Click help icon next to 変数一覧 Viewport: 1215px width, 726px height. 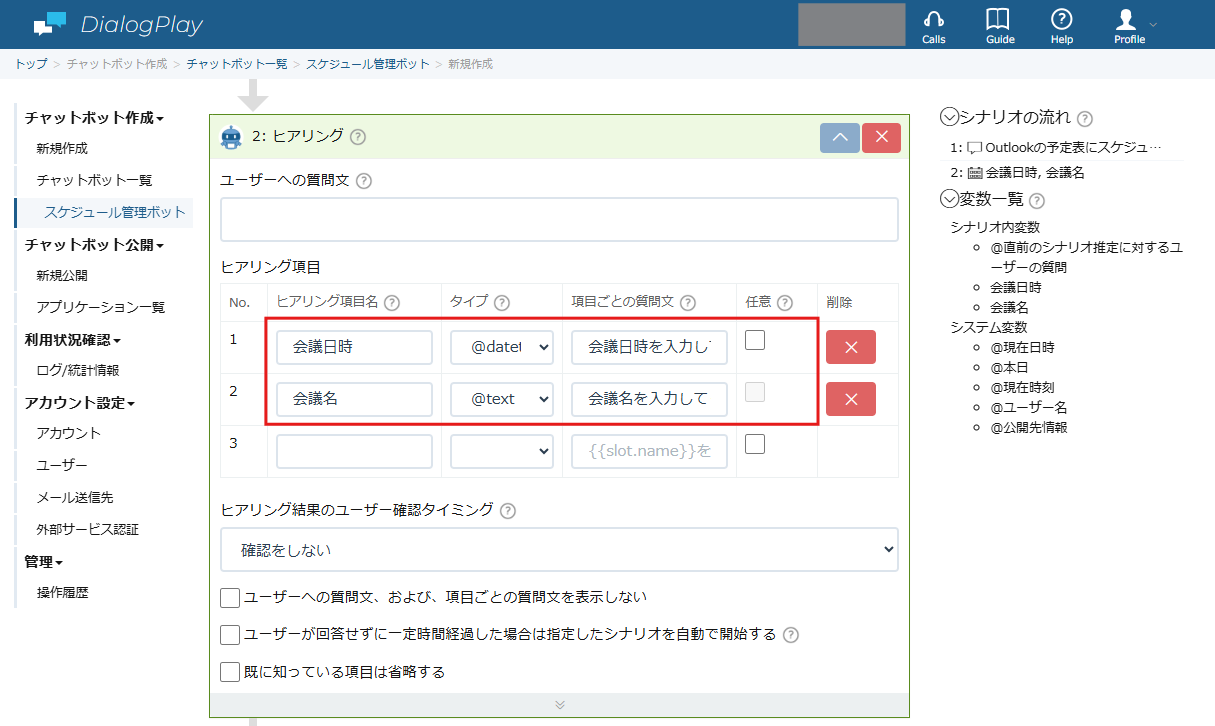pyautogui.click(x=1037, y=200)
